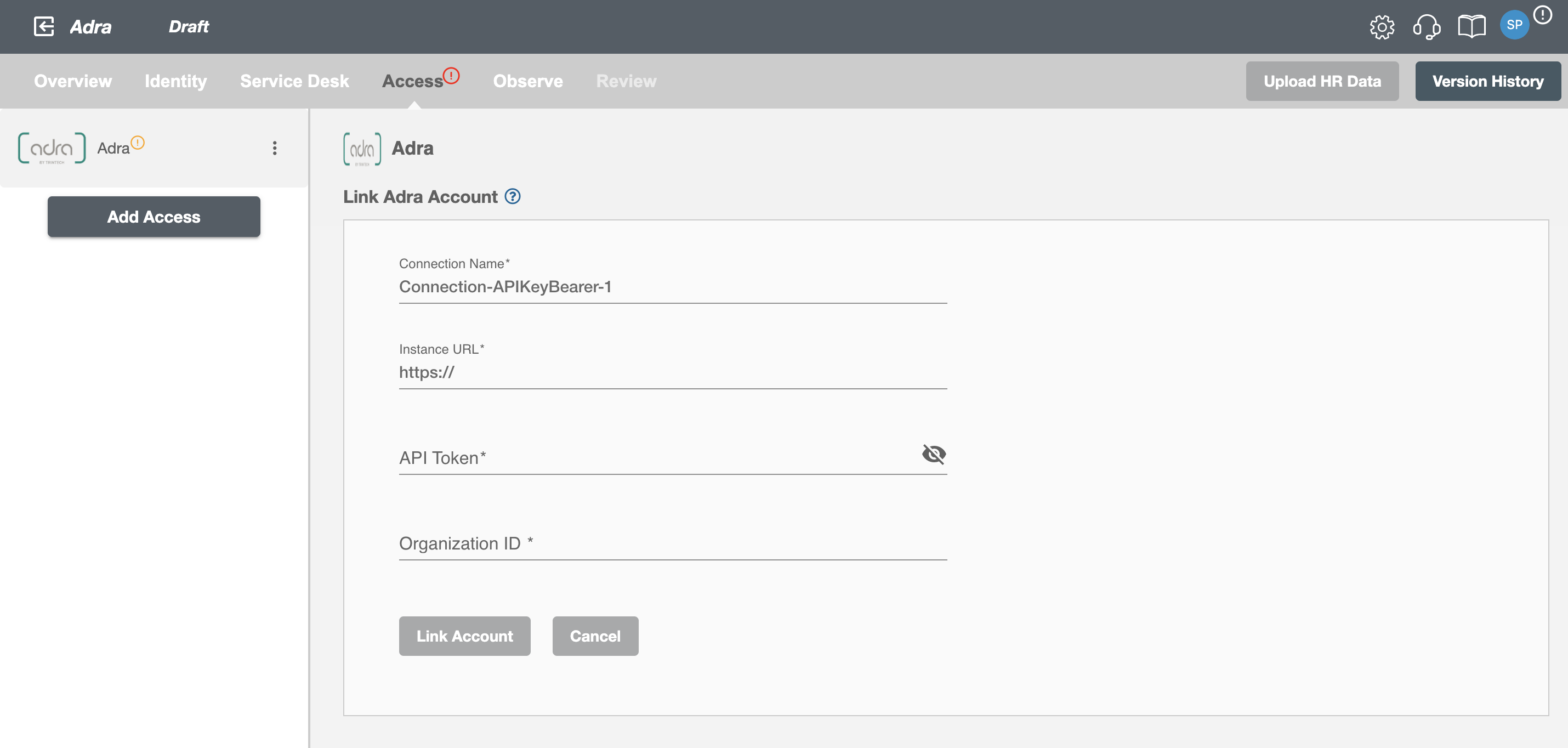
Task: Click the Upload HR Data button
Action: pos(1322,81)
